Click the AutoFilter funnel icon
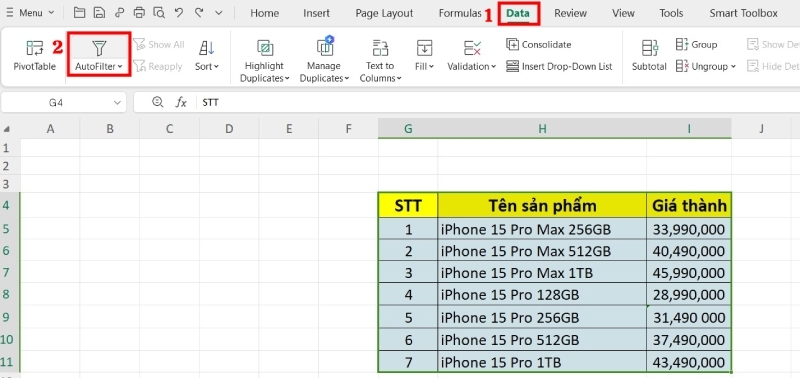Image resolution: width=800 pixels, height=378 pixels. (99, 48)
